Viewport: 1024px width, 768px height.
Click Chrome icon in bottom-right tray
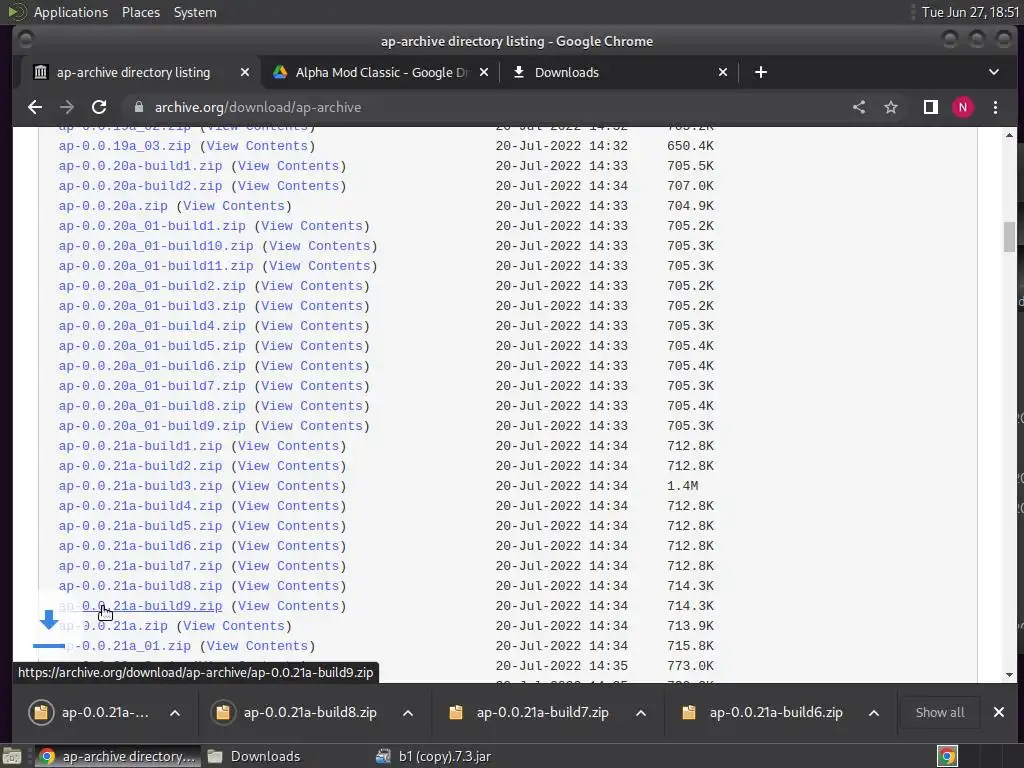tap(947, 756)
